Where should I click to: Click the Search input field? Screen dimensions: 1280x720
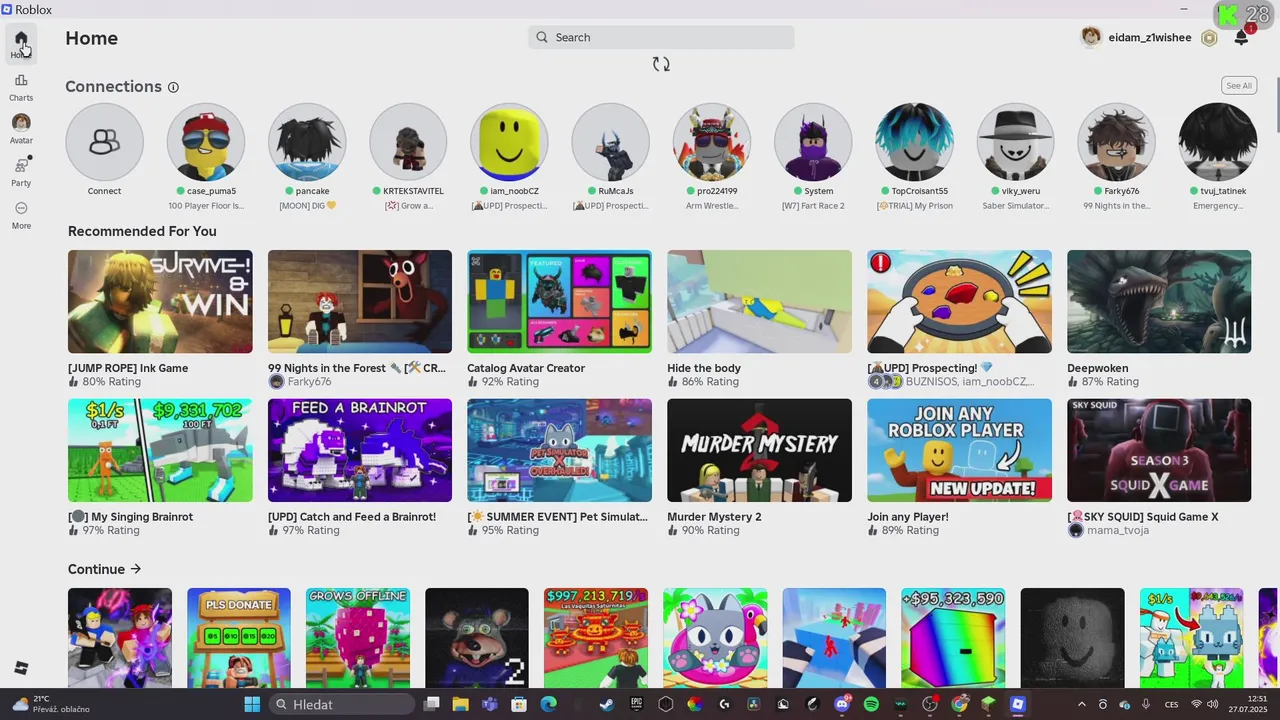click(x=661, y=37)
